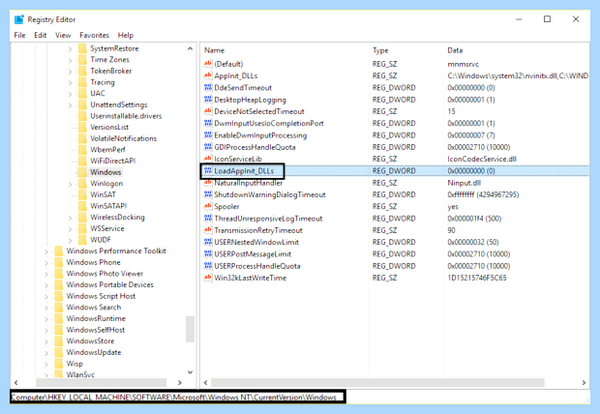Expand the Time Zones key

pyautogui.click(x=70, y=60)
